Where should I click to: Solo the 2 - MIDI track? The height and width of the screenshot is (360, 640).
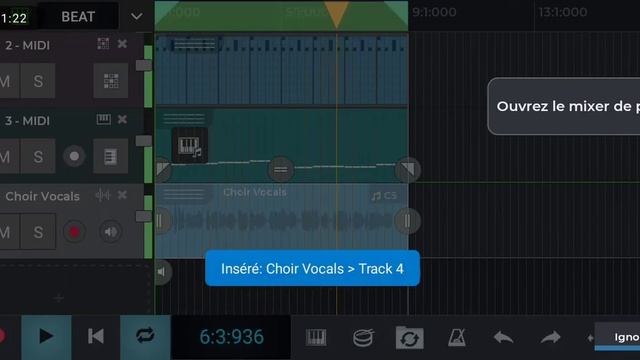click(38, 81)
